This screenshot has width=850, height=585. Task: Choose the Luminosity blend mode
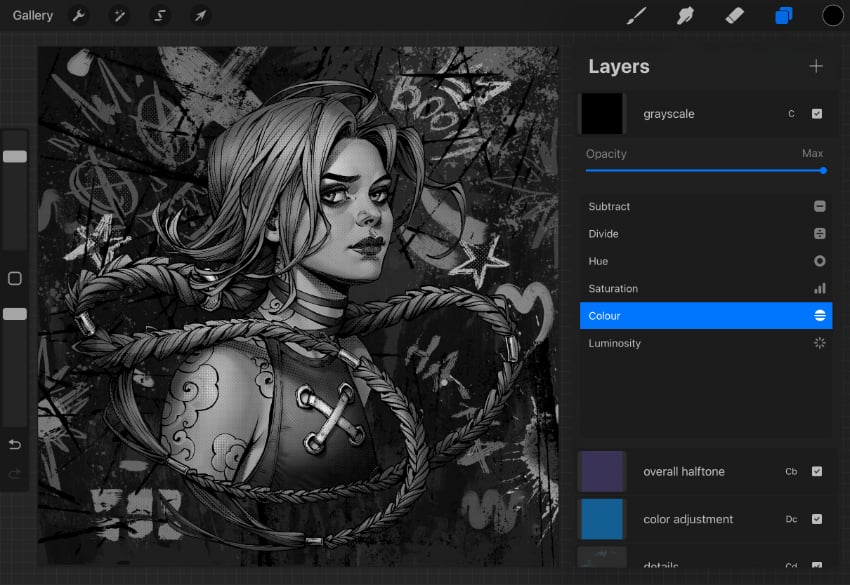(706, 343)
